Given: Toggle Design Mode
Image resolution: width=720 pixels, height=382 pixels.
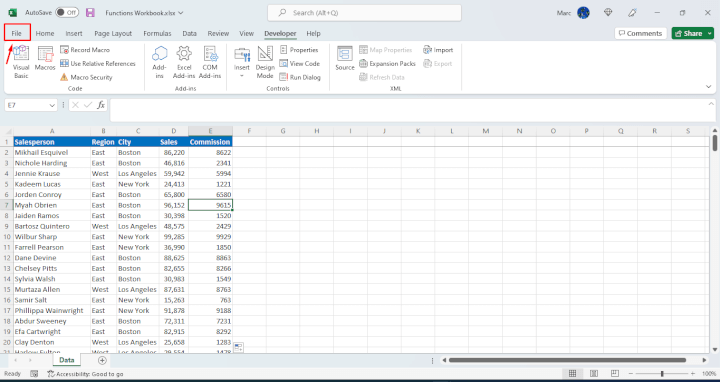Looking at the screenshot, I should 265,62.
